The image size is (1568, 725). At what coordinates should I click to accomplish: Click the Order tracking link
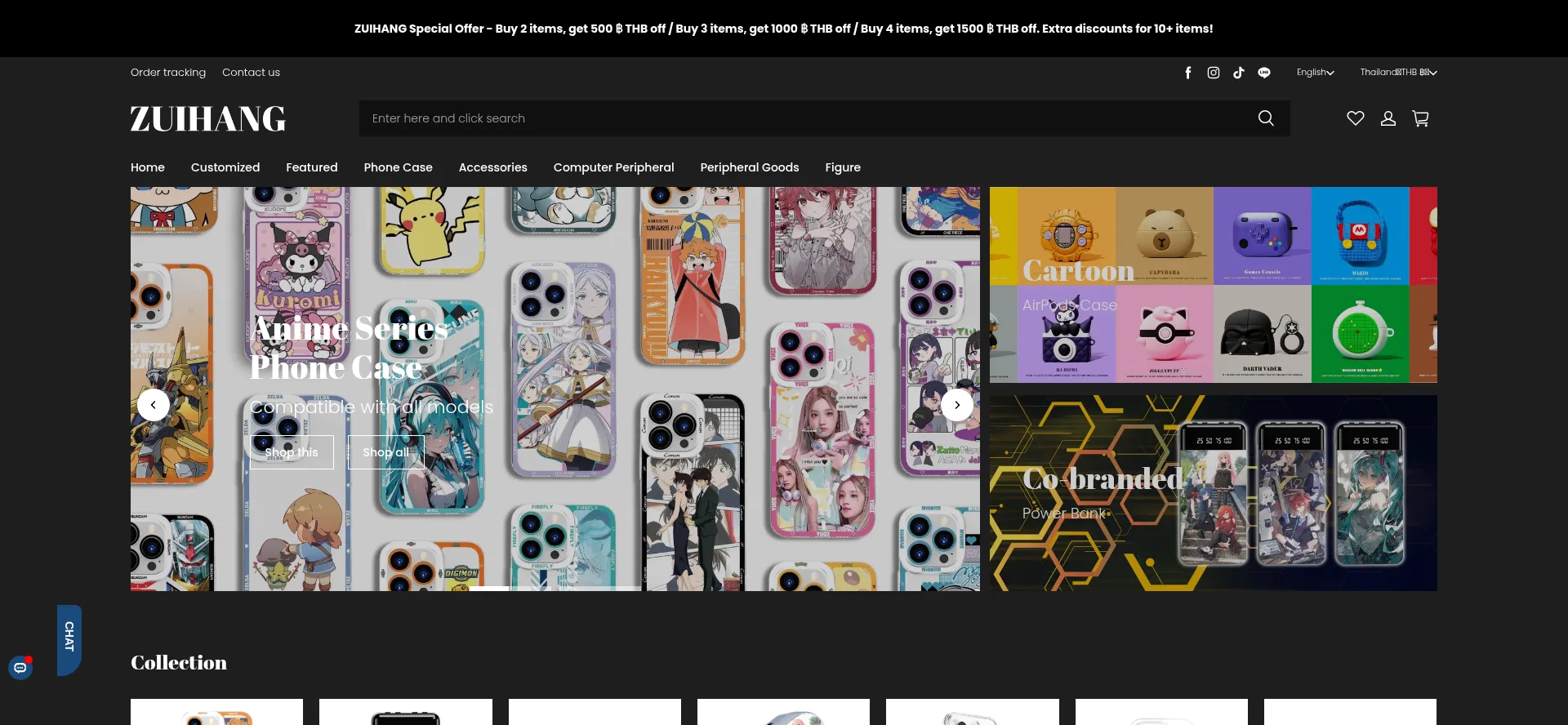pyautogui.click(x=168, y=73)
